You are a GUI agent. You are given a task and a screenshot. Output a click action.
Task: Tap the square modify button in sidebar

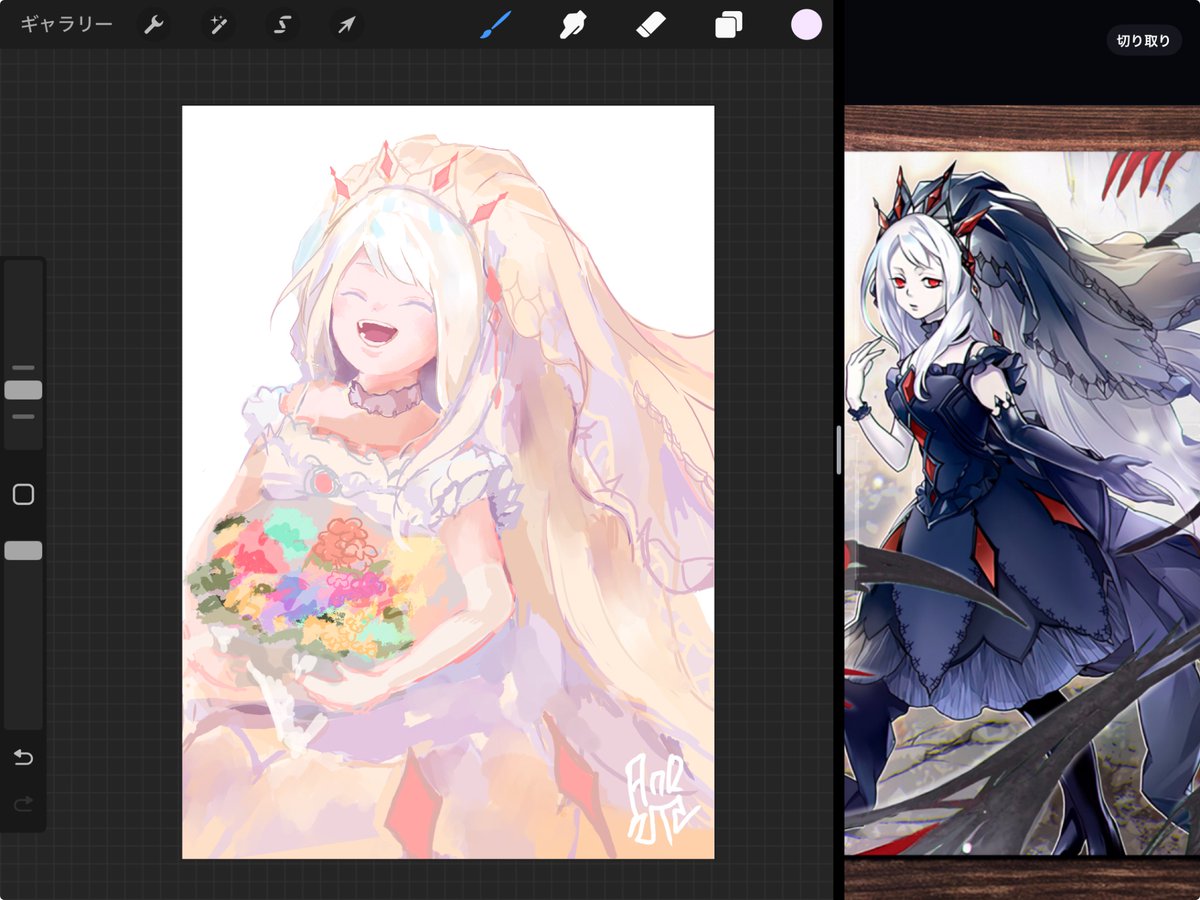pos(23,494)
